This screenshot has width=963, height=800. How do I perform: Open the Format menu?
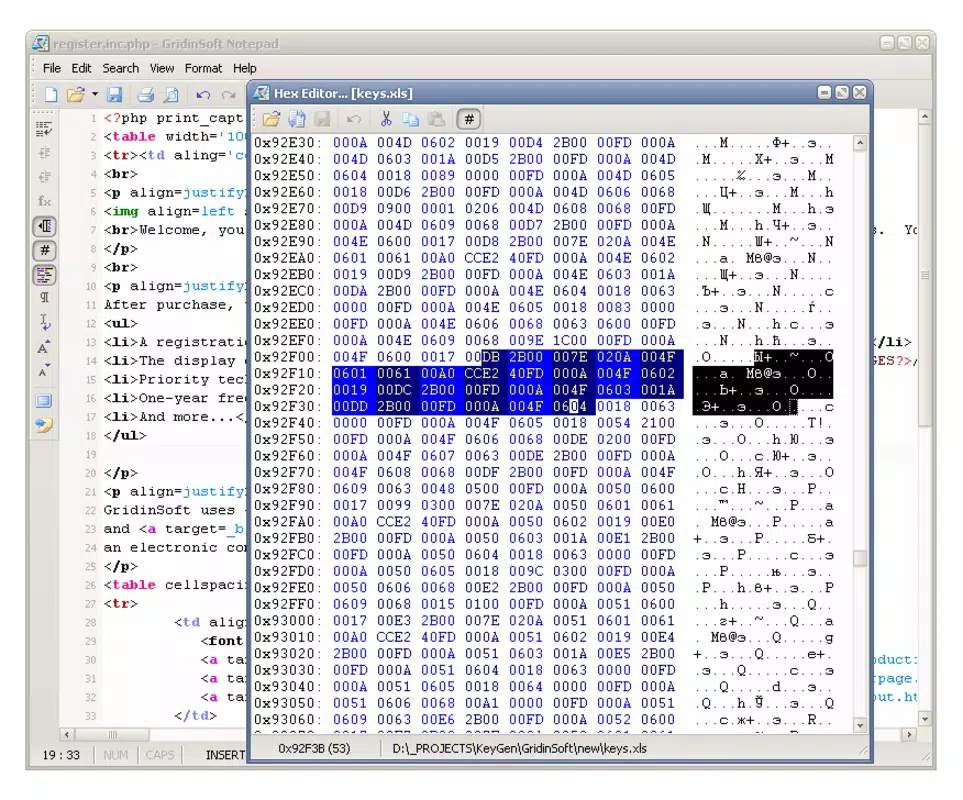(x=203, y=68)
